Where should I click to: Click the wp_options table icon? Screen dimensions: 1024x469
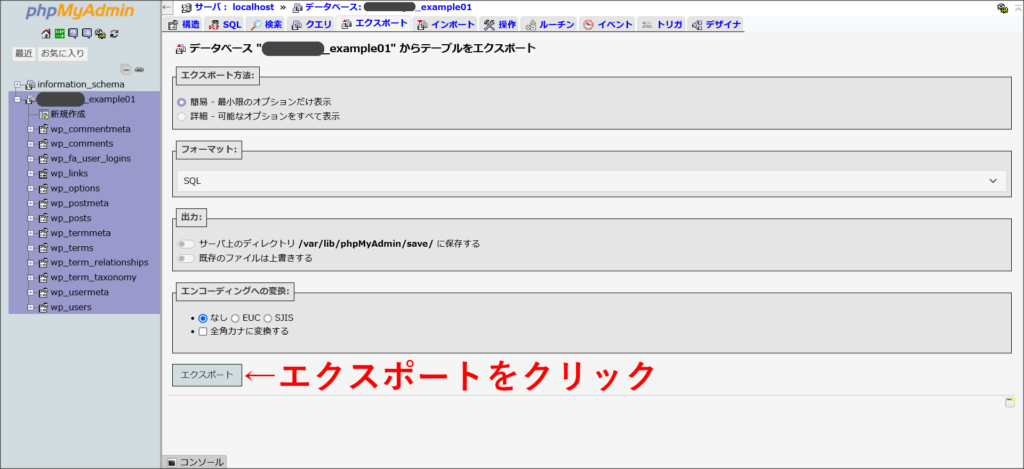pyautogui.click(x=44, y=189)
